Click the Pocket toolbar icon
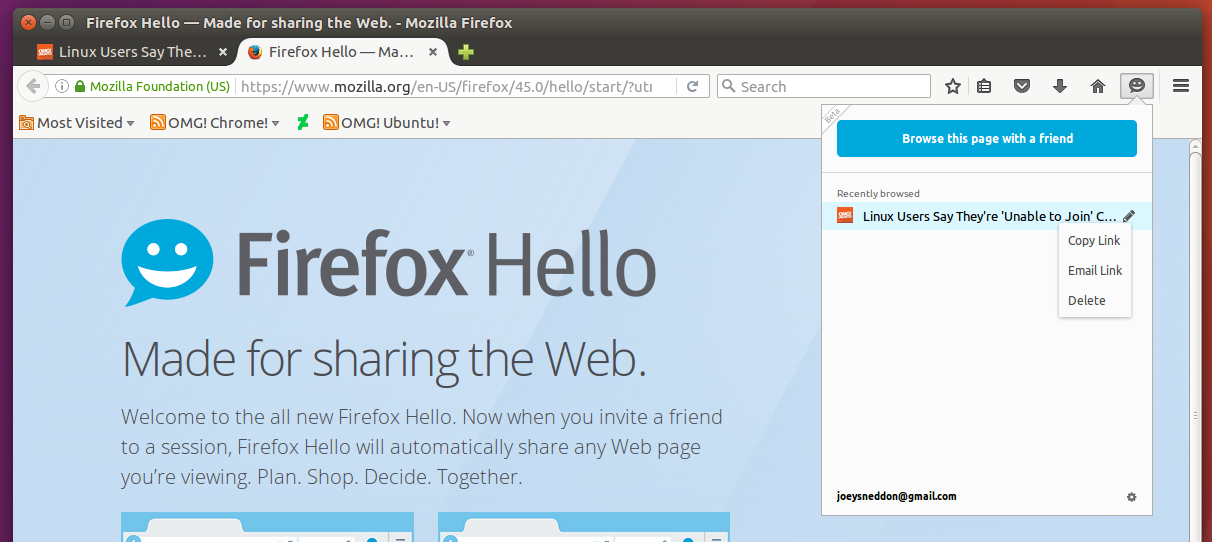Viewport: 1212px width, 542px height. (x=1022, y=86)
